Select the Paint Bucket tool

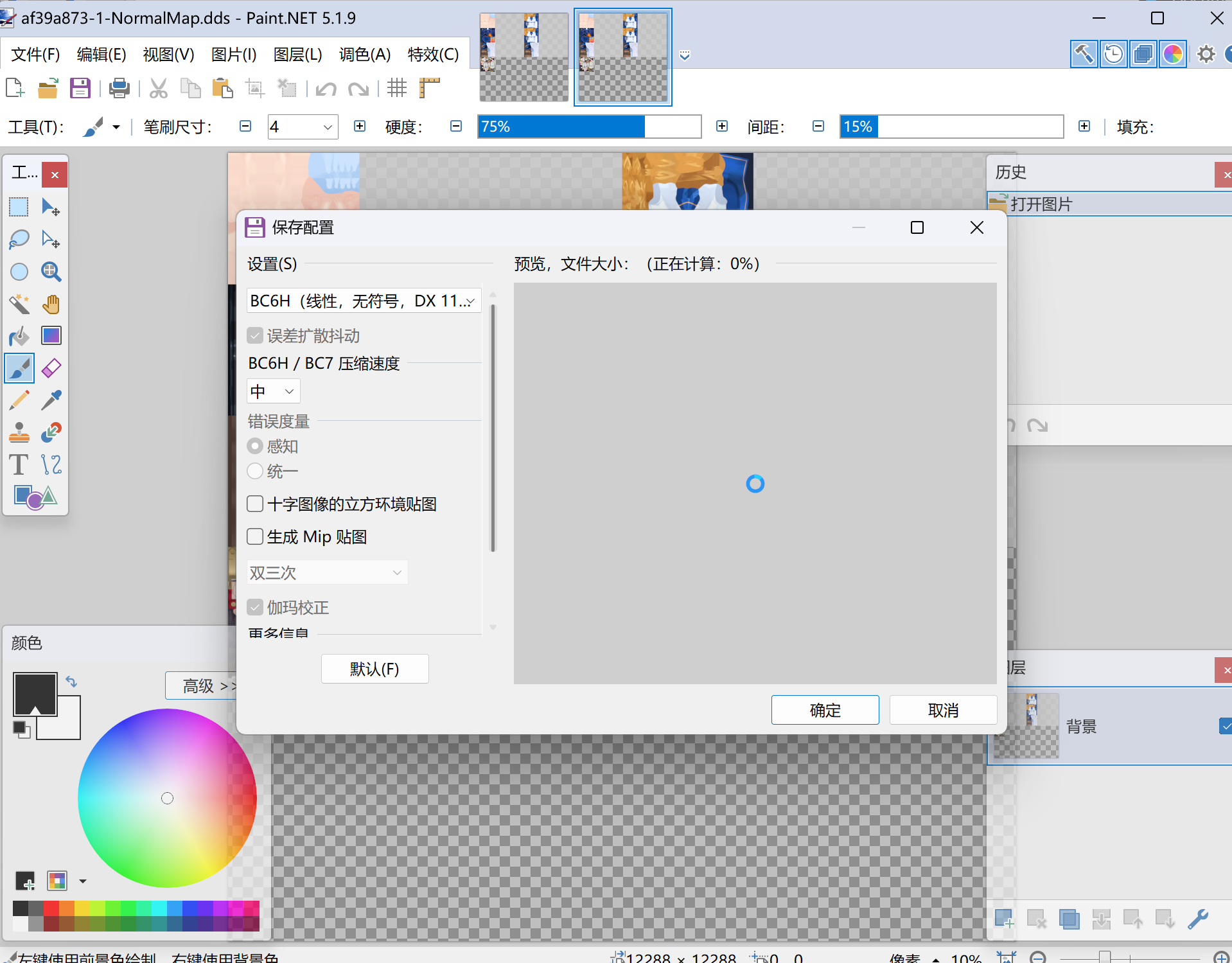point(19,336)
